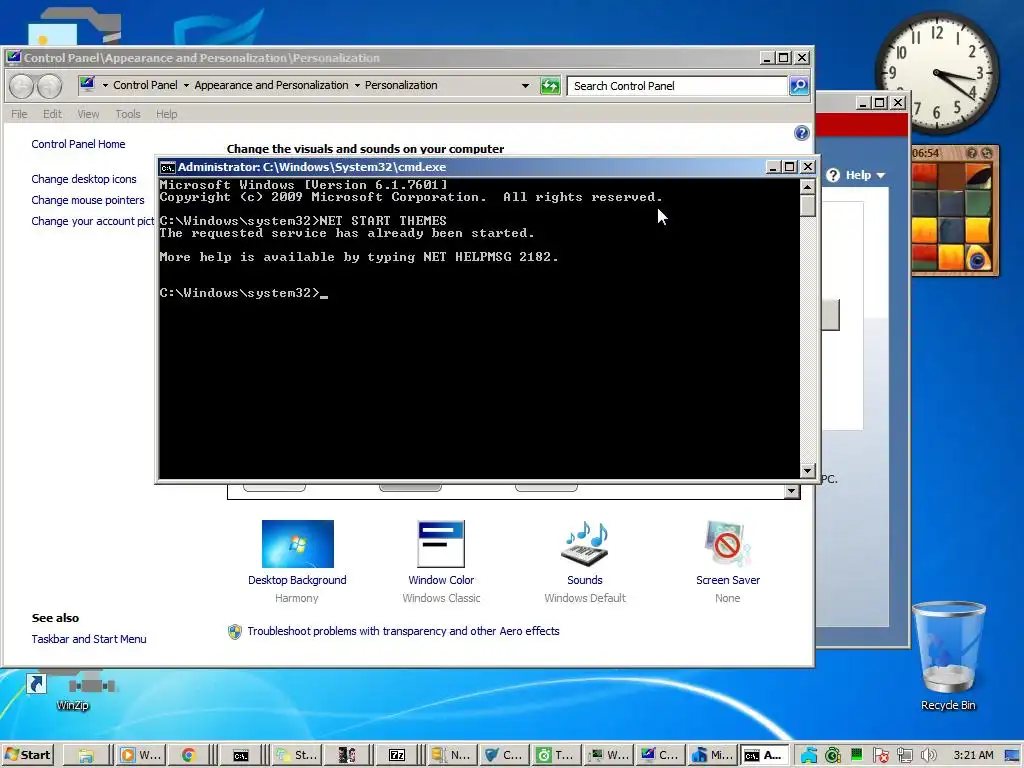
Task: Expand dropdown arrow after 'Appearance and Personalization' breadcrumb
Action: point(357,86)
